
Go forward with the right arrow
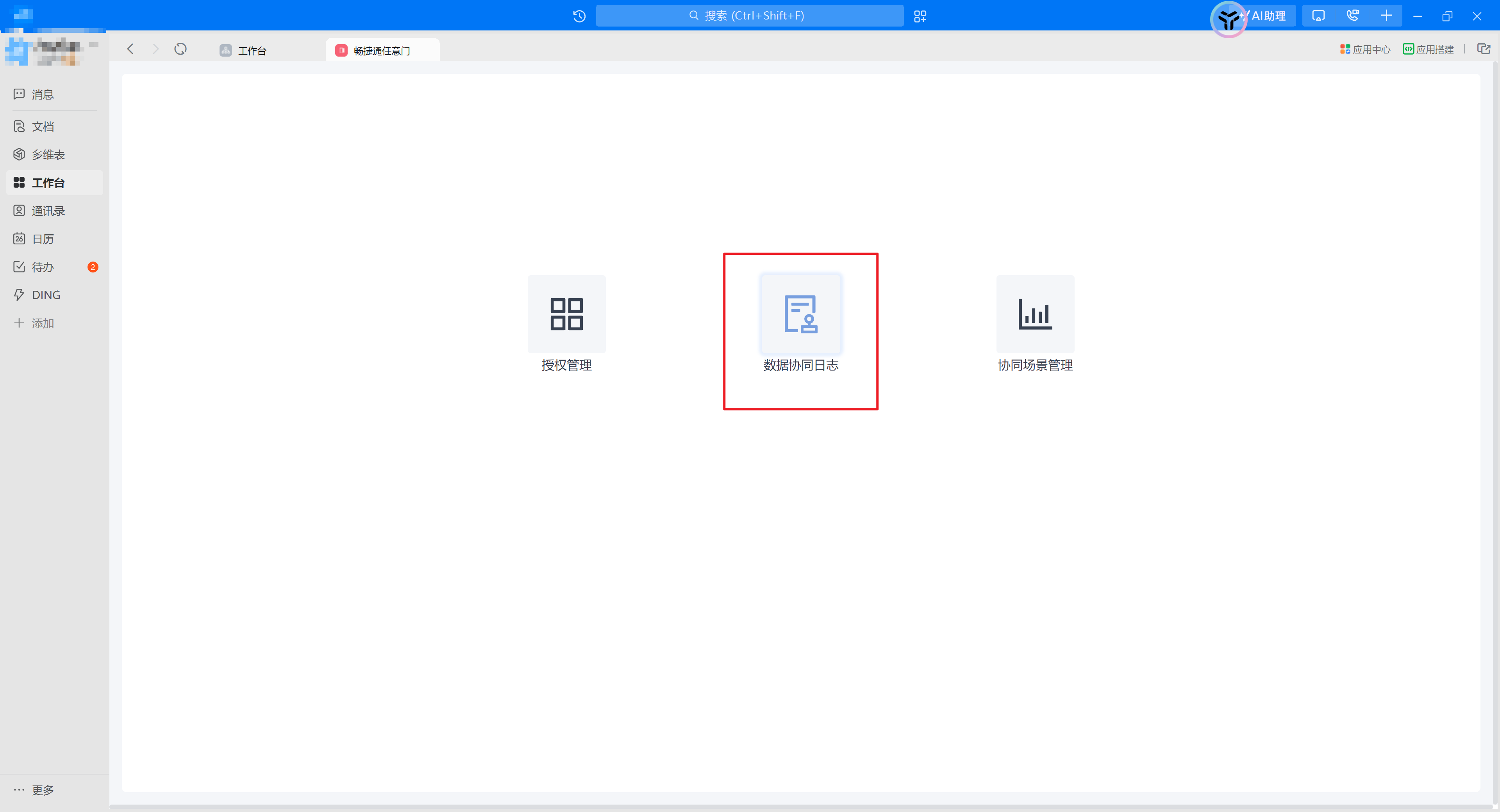click(x=155, y=49)
